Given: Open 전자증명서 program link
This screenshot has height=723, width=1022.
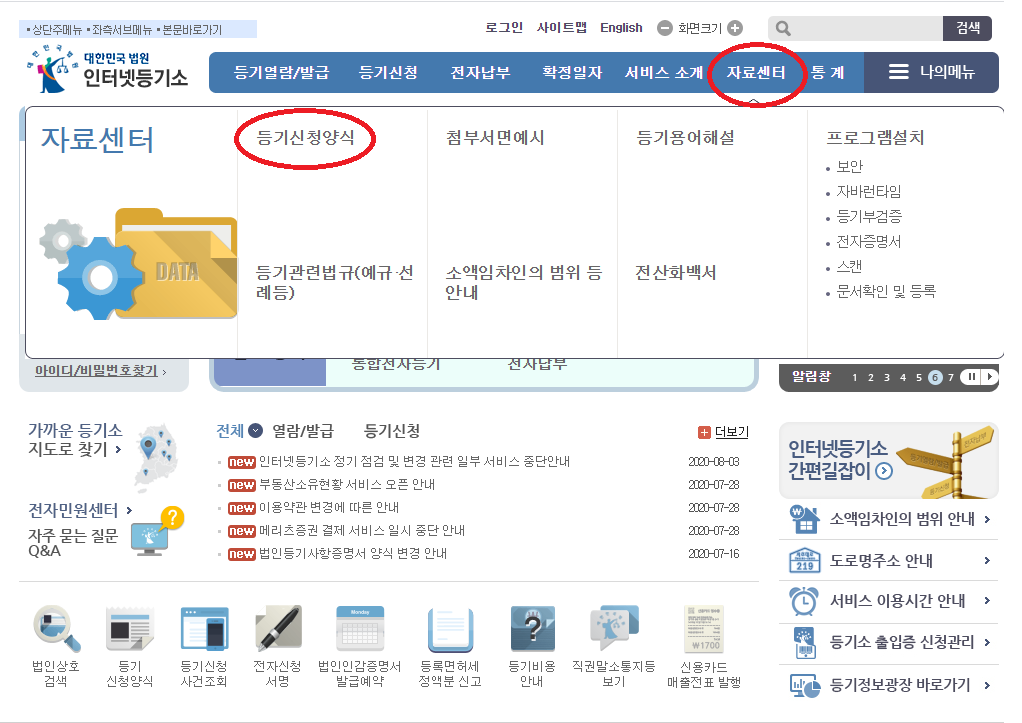Looking at the screenshot, I should (x=869, y=242).
